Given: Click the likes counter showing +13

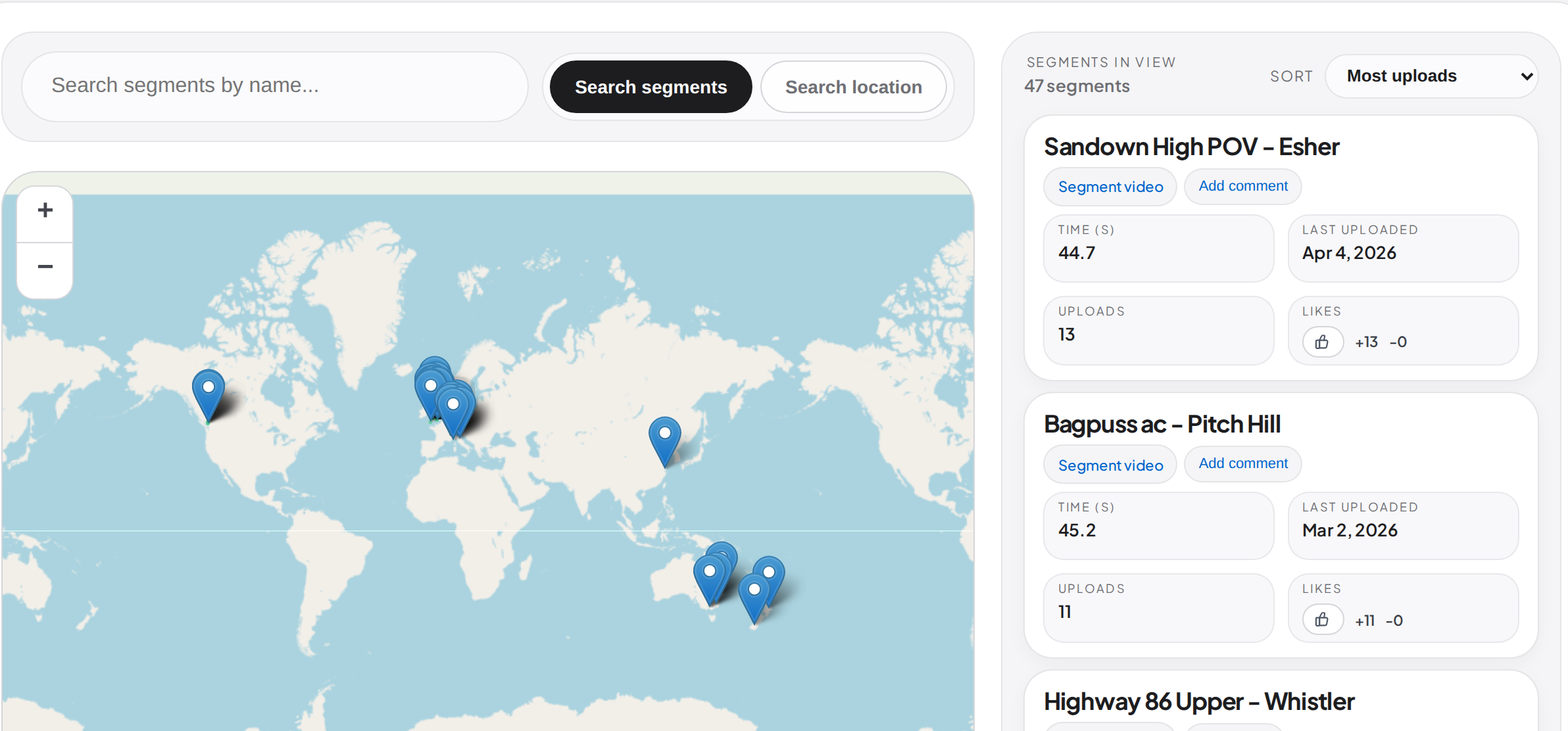Looking at the screenshot, I should [x=1367, y=342].
